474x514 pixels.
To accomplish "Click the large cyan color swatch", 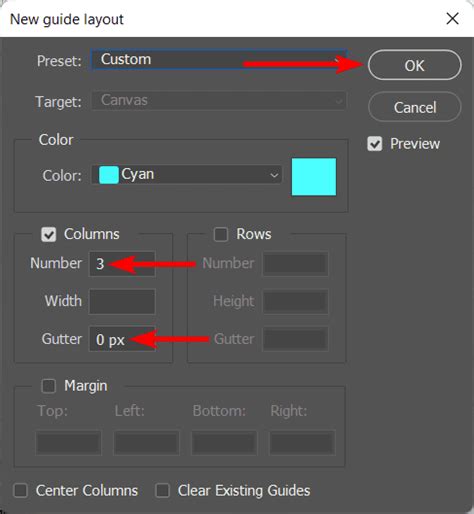I will [314, 177].
